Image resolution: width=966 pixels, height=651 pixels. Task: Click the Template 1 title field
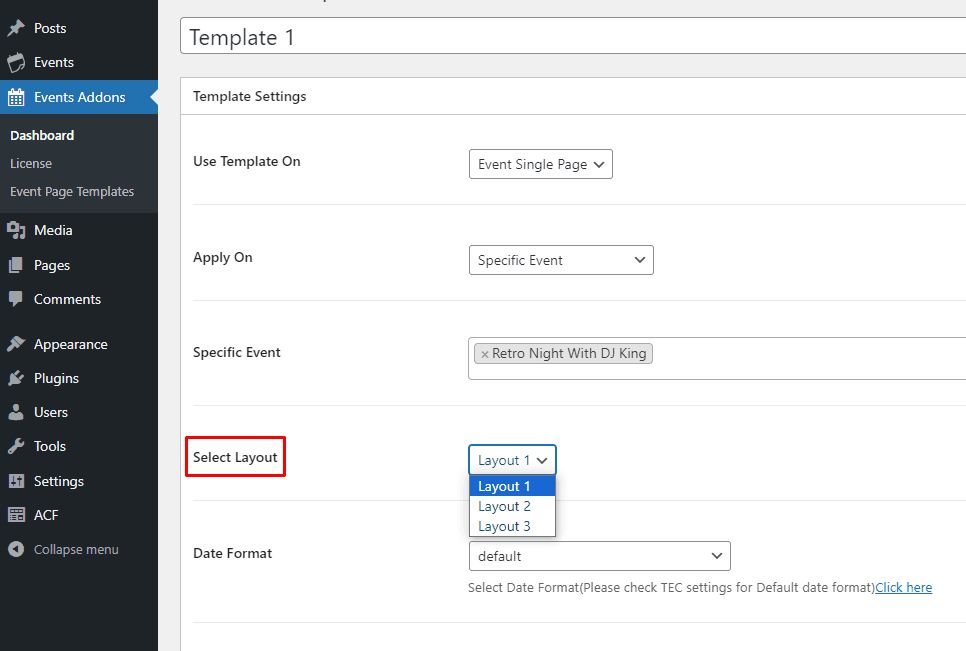(x=570, y=38)
